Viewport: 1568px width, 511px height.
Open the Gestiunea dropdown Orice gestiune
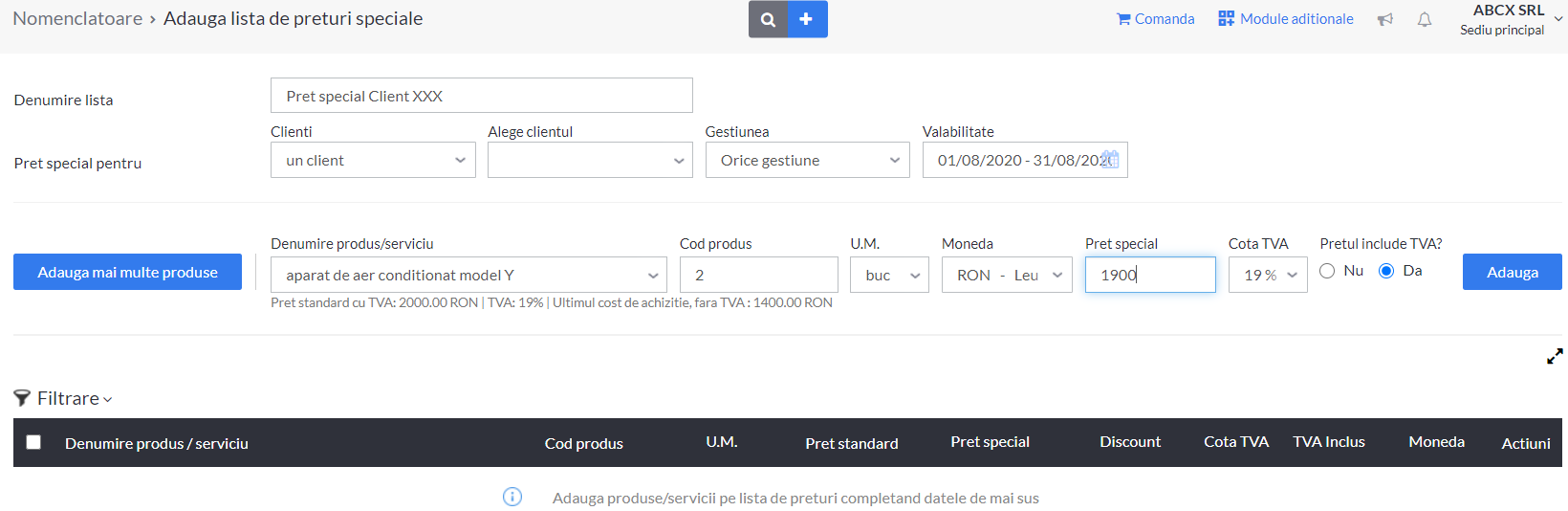click(808, 160)
